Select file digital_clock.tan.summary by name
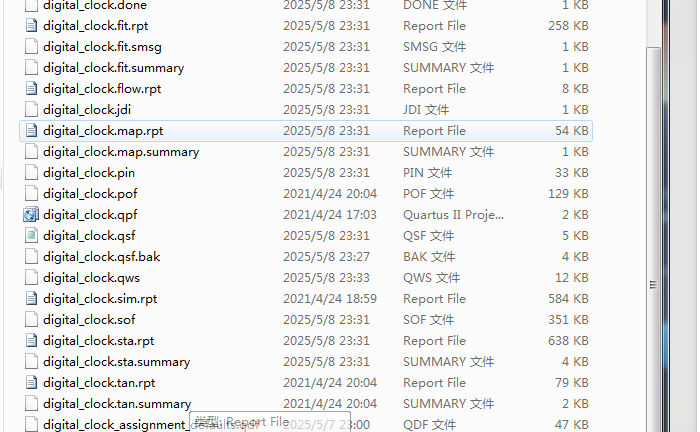 point(117,404)
